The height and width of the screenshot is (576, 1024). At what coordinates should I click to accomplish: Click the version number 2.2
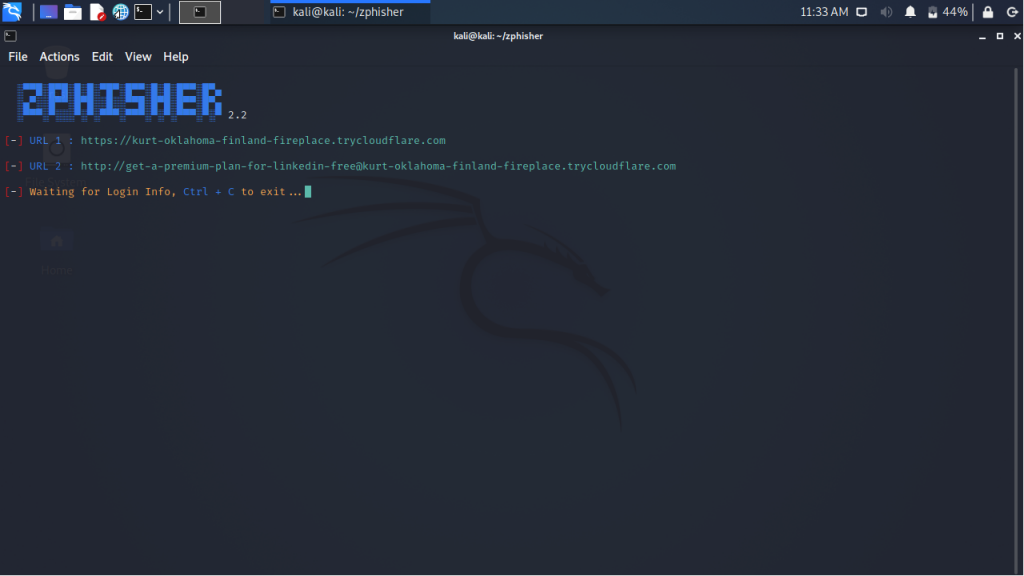point(237,115)
